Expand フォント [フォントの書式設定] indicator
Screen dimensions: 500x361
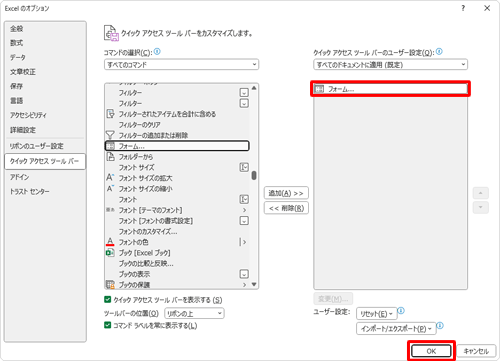coord(244,221)
